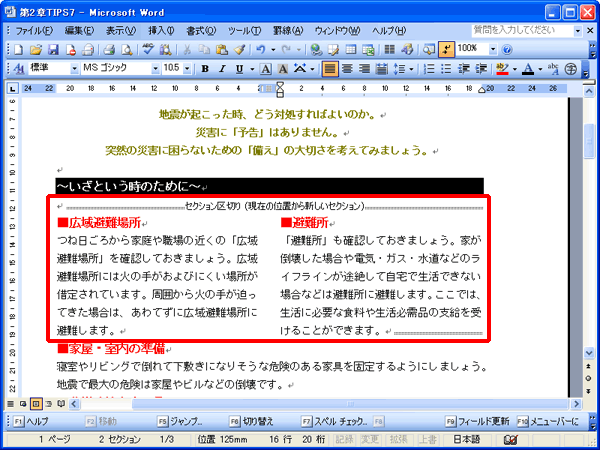Click the right indent marker on ruler
The width and height of the screenshot is (600, 450).
pyautogui.click(x=482, y=90)
